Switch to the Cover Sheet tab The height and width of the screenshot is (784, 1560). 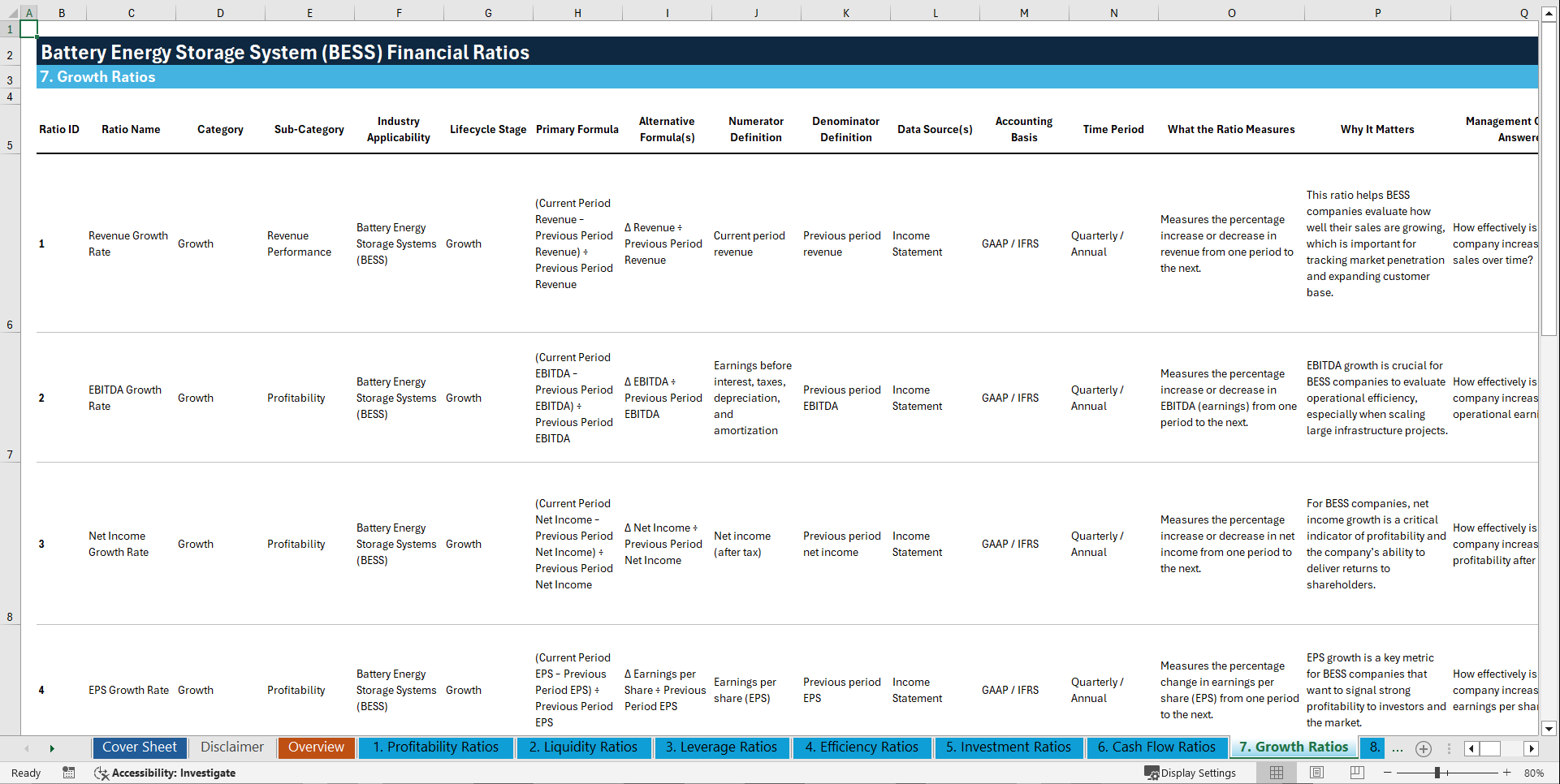click(139, 747)
